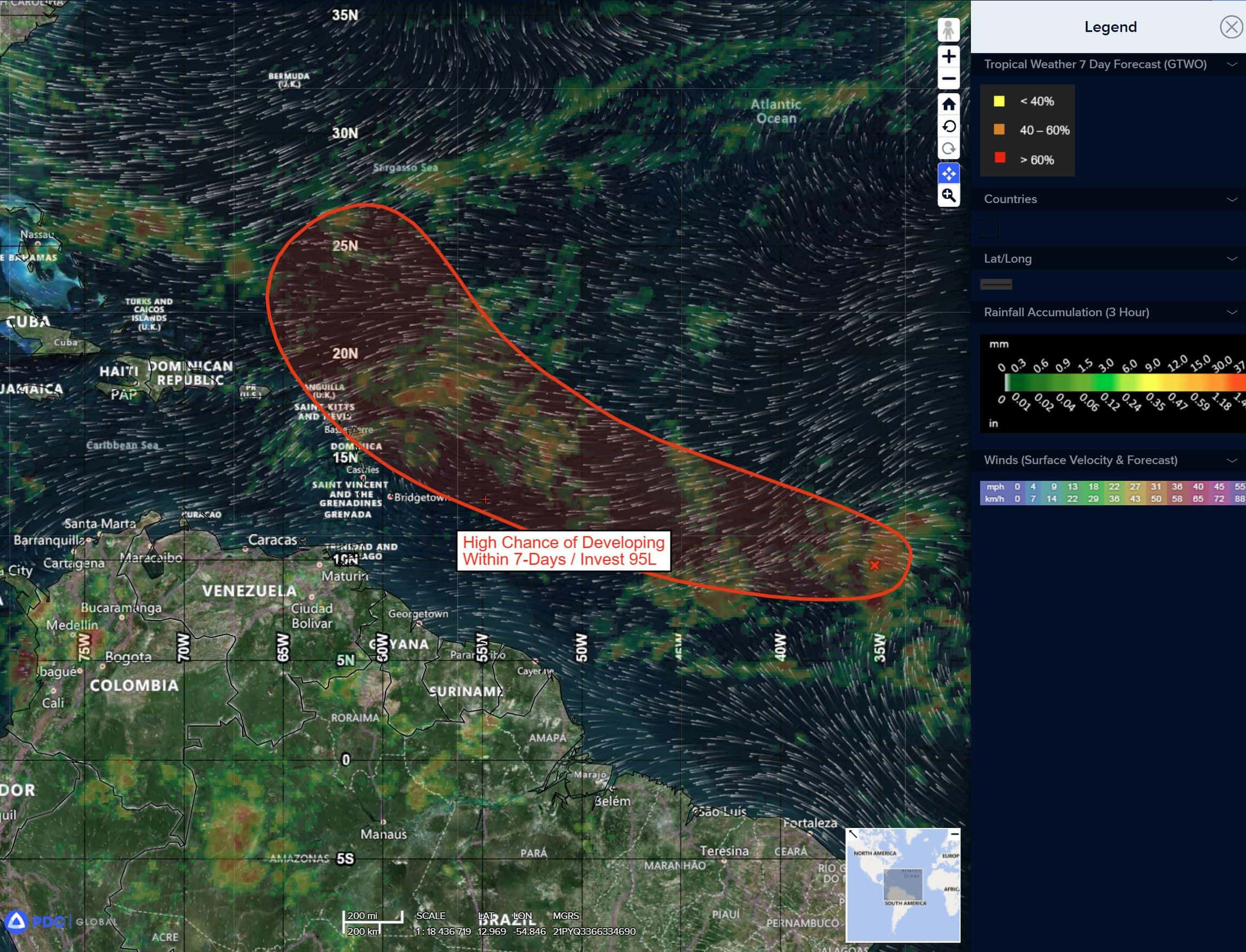The width and height of the screenshot is (1246, 952).
Task: Click the Invest 95L label box
Action: coord(563,551)
